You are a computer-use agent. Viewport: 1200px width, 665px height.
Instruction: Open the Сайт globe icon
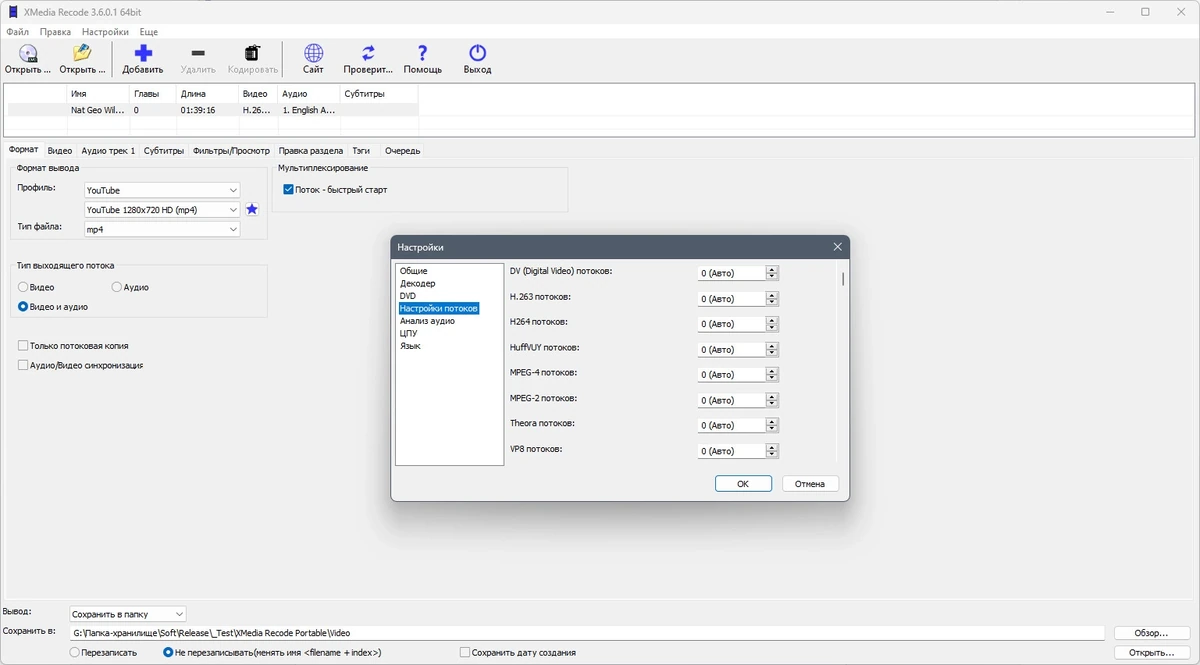point(313,54)
